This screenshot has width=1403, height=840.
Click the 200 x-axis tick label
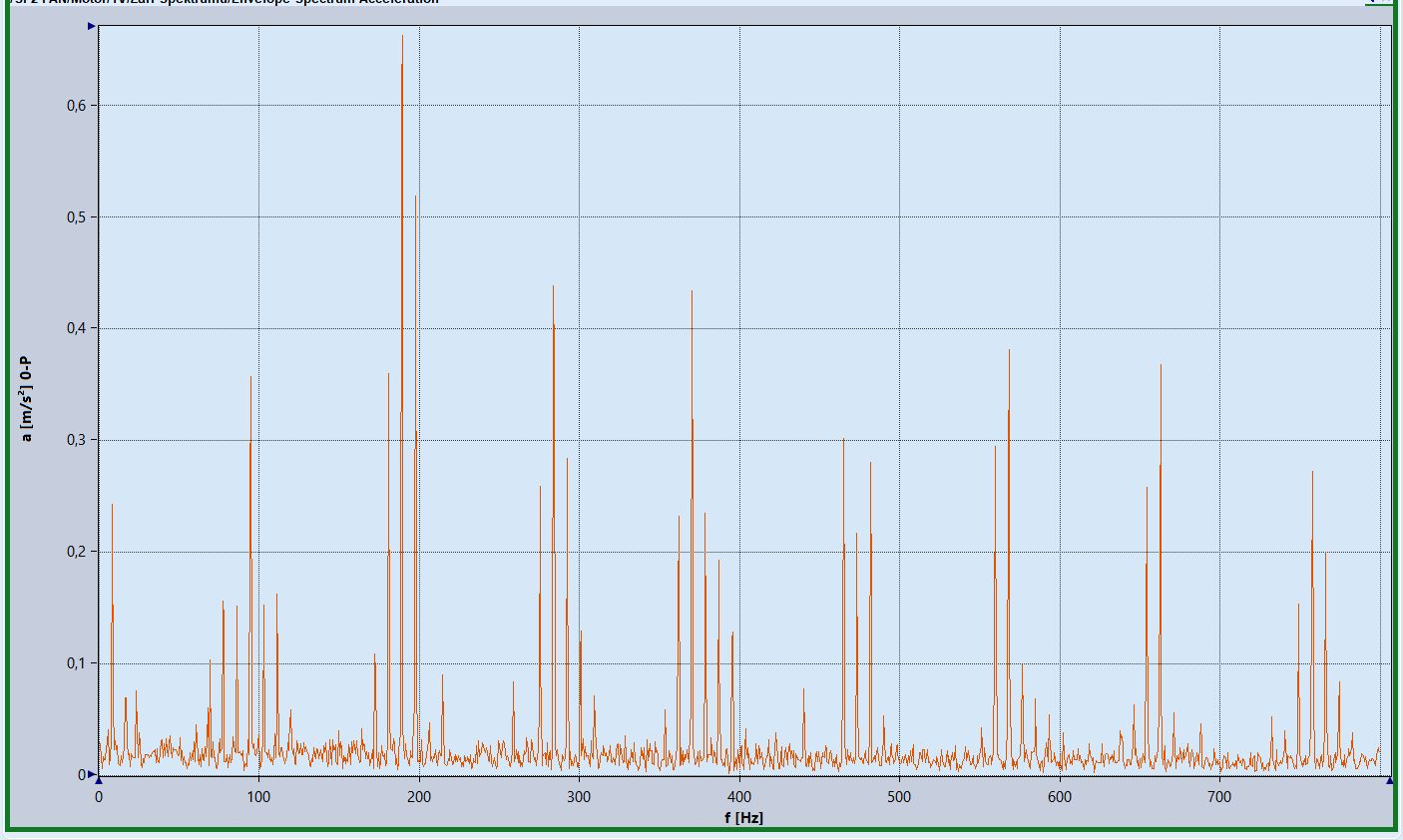click(419, 797)
